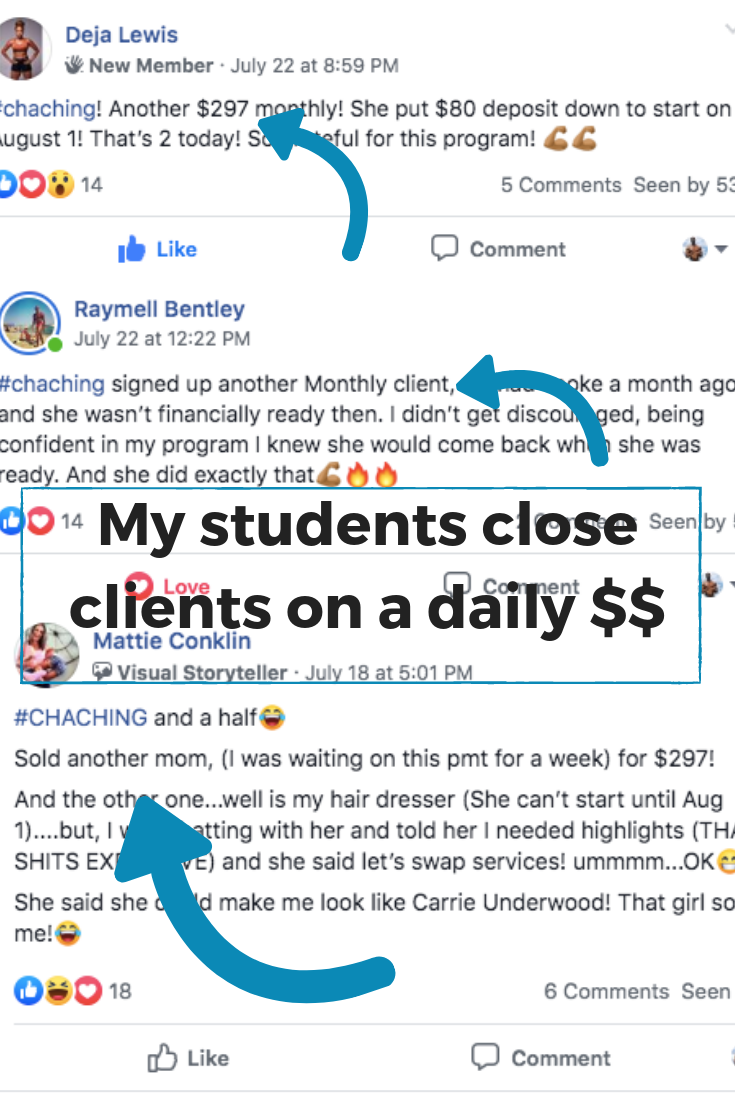The height and width of the screenshot is (1102, 735).
Task: View the 5 Comments on Deja's post
Action: click(x=561, y=185)
